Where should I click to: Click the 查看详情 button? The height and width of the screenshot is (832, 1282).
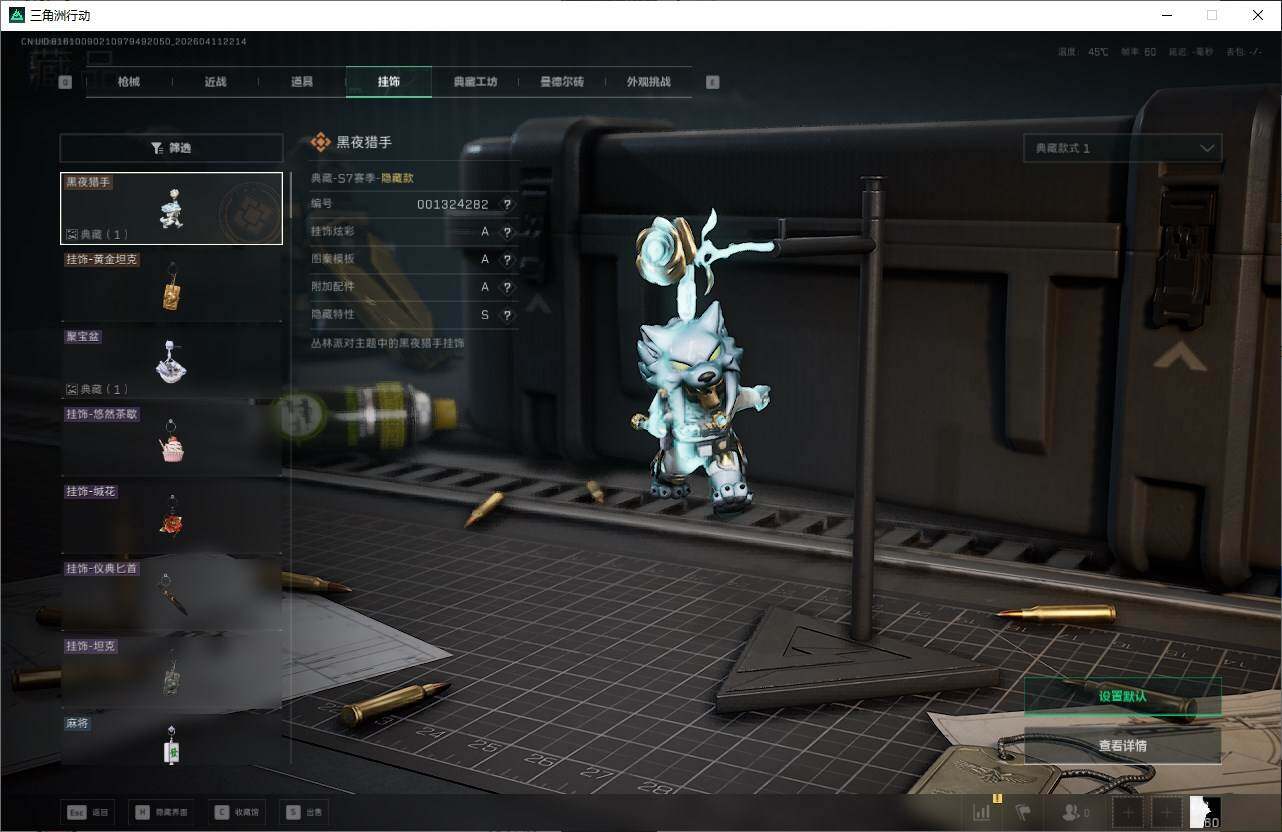(1122, 745)
